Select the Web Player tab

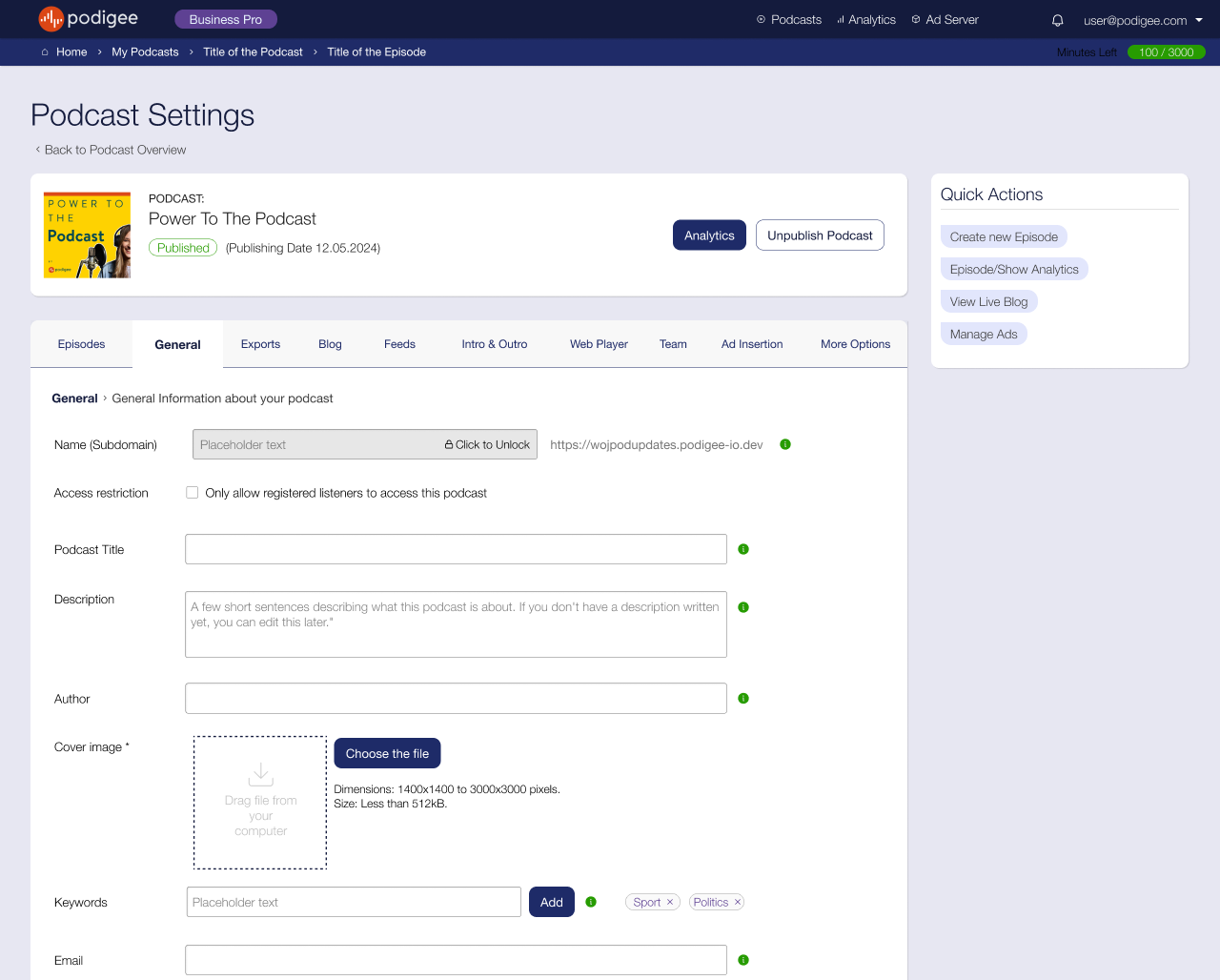click(599, 344)
